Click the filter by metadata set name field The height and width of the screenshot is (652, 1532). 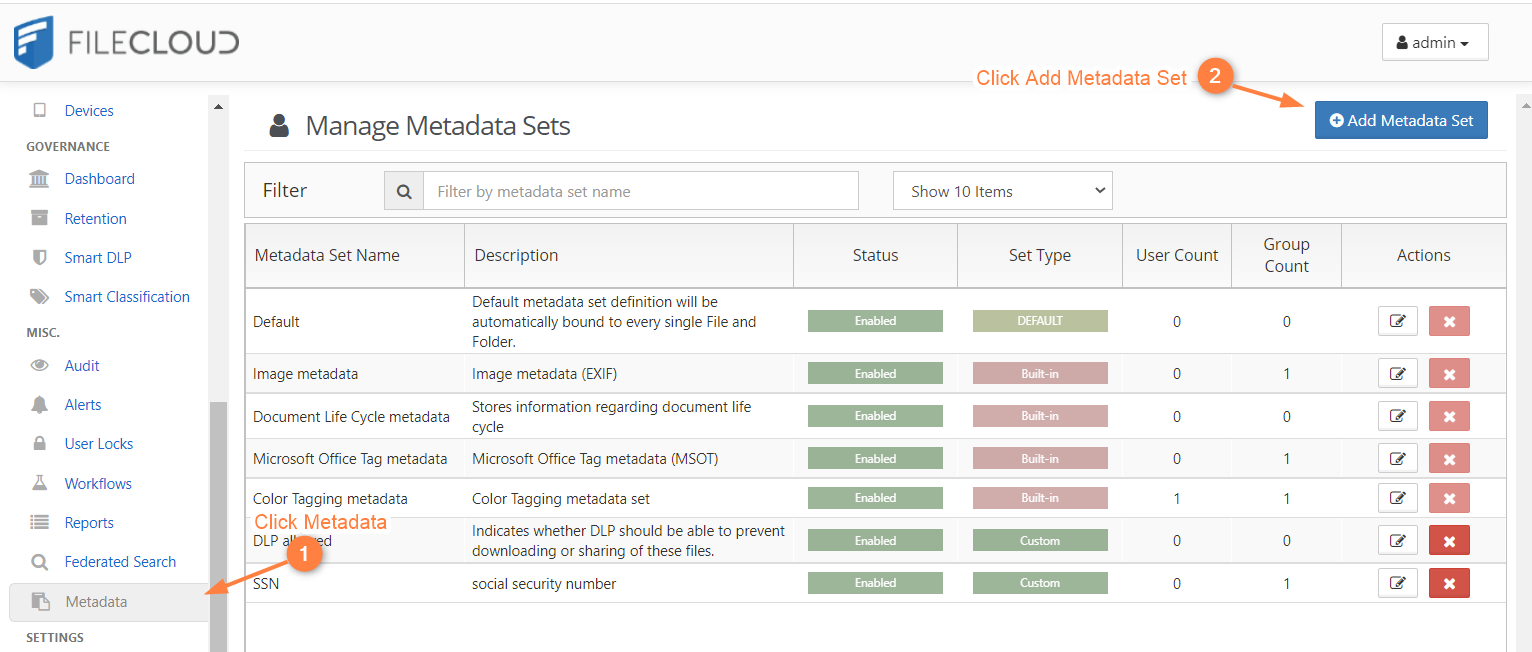point(640,191)
